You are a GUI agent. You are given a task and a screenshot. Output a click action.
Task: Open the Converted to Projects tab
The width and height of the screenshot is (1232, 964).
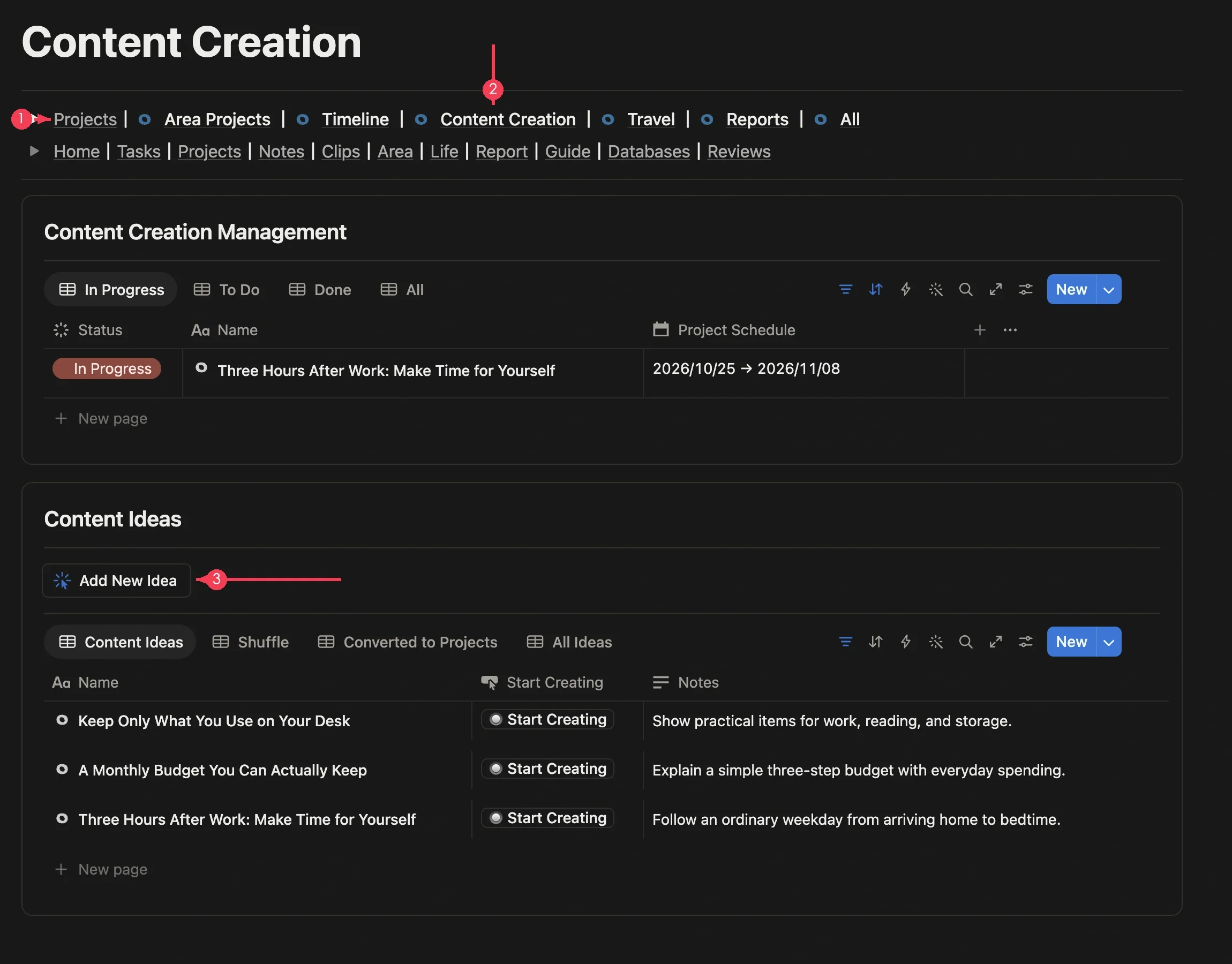tap(408, 642)
